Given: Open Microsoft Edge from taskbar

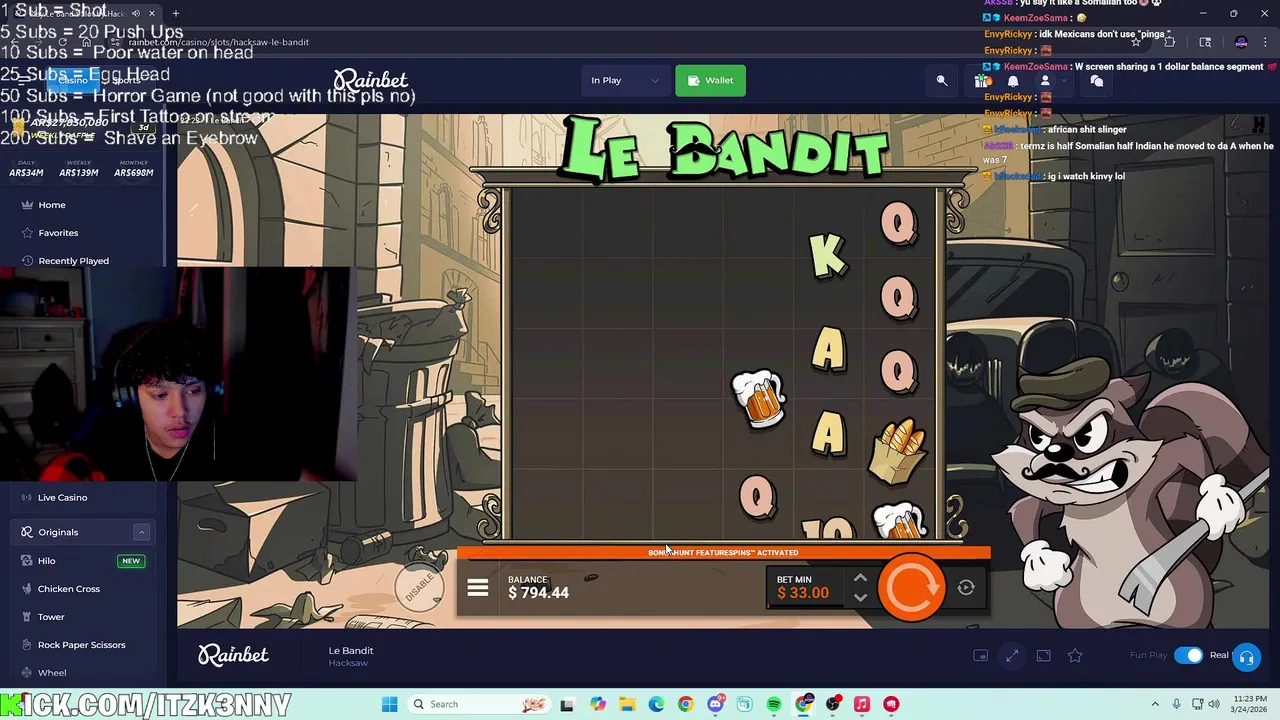Looking at the screenshot, I should [656, 704].
